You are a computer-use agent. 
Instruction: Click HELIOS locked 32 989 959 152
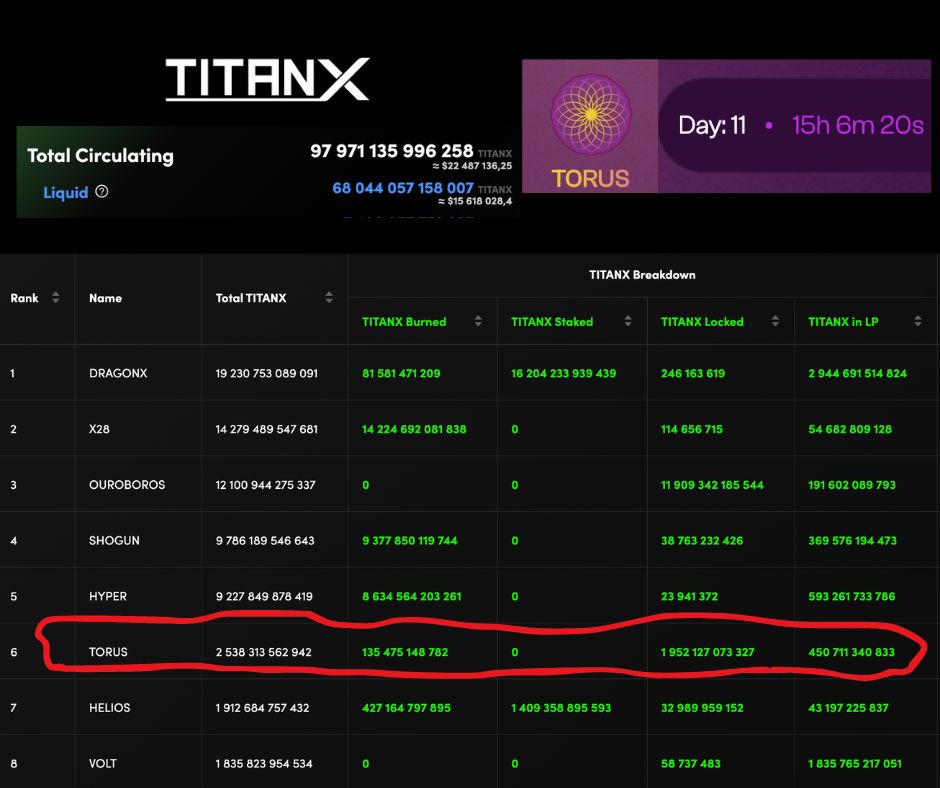coord(702,708)
